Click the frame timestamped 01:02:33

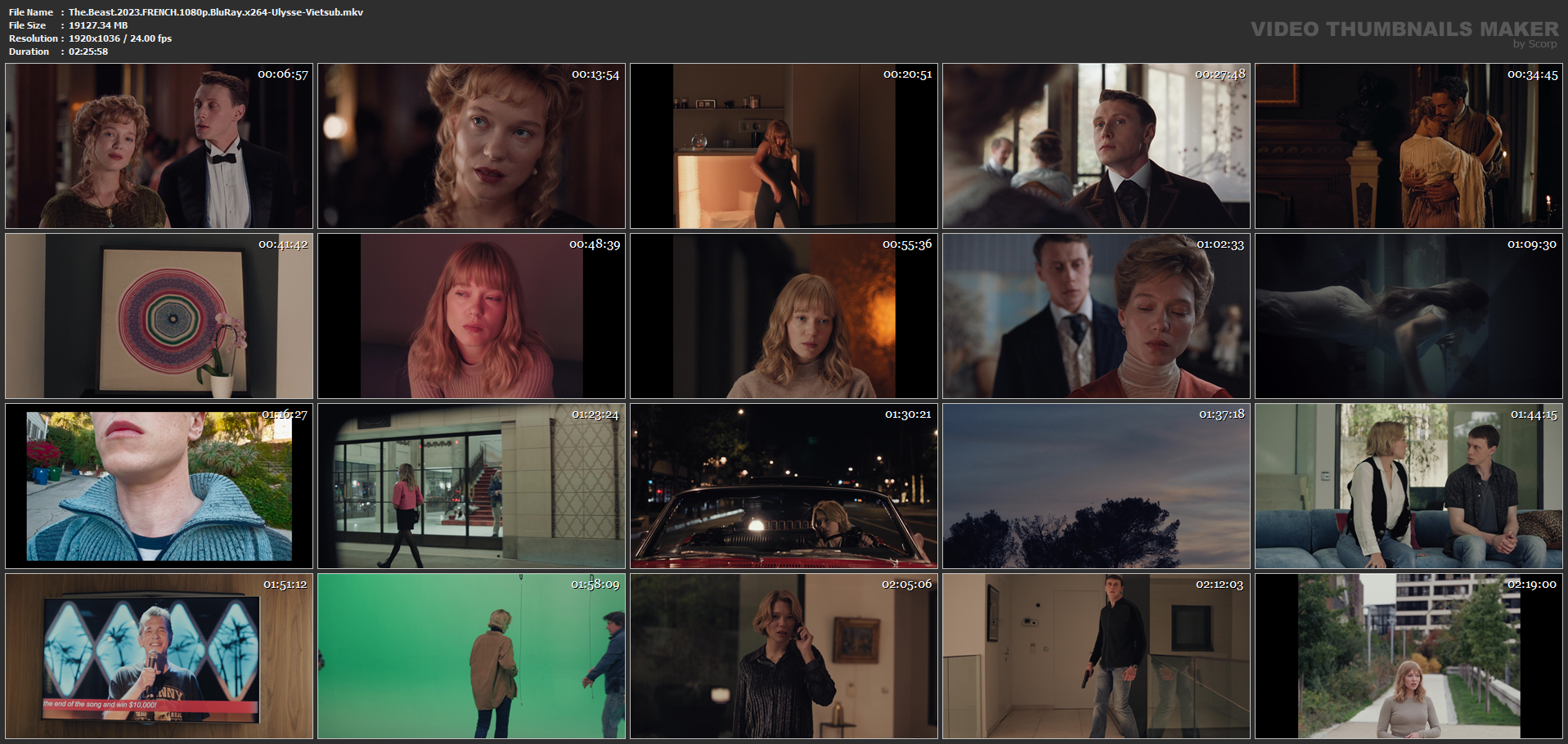[x=1096, y=316]
